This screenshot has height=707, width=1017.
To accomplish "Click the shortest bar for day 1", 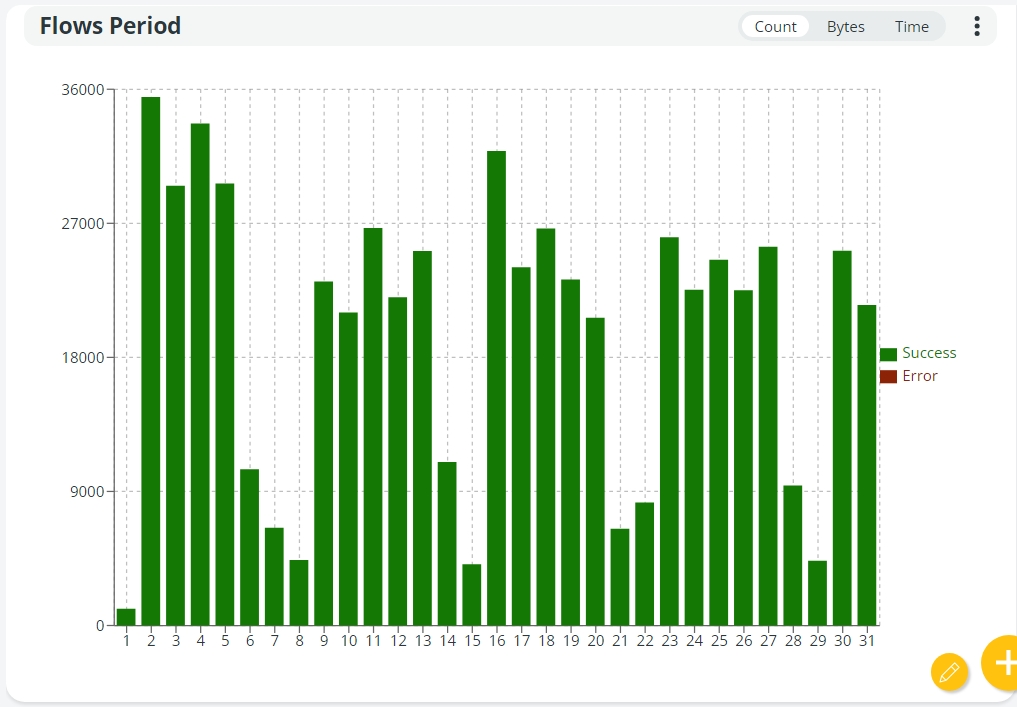I will pos(126,617).
